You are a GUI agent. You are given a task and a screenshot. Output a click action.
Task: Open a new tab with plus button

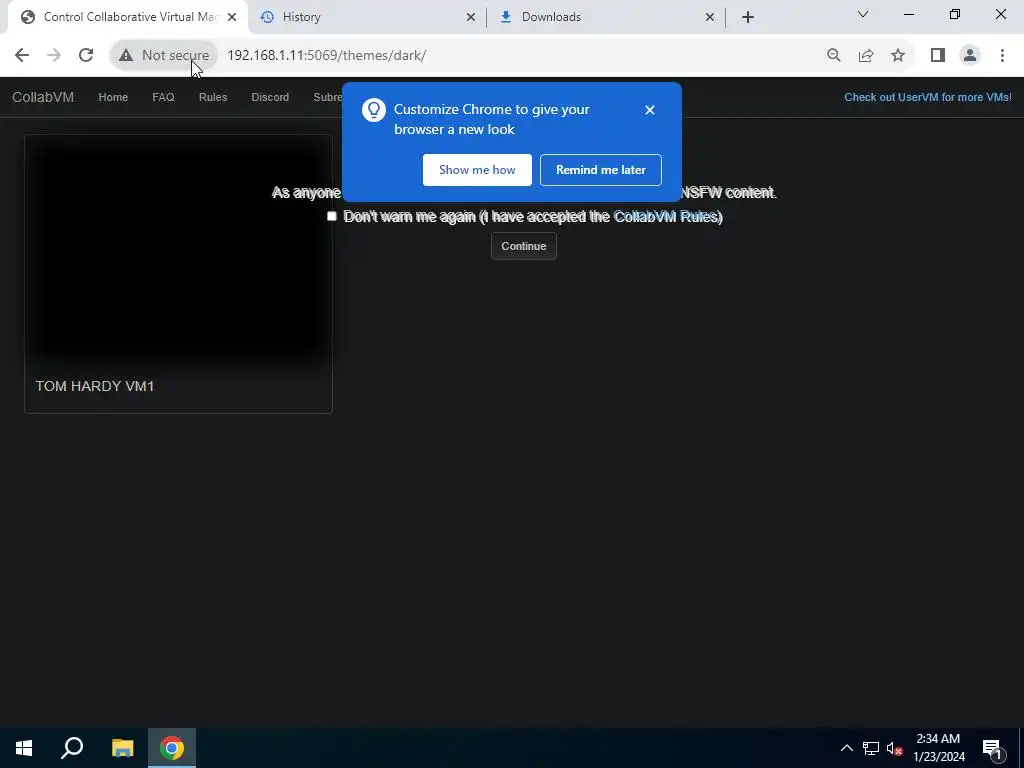[x=748, y=17]
